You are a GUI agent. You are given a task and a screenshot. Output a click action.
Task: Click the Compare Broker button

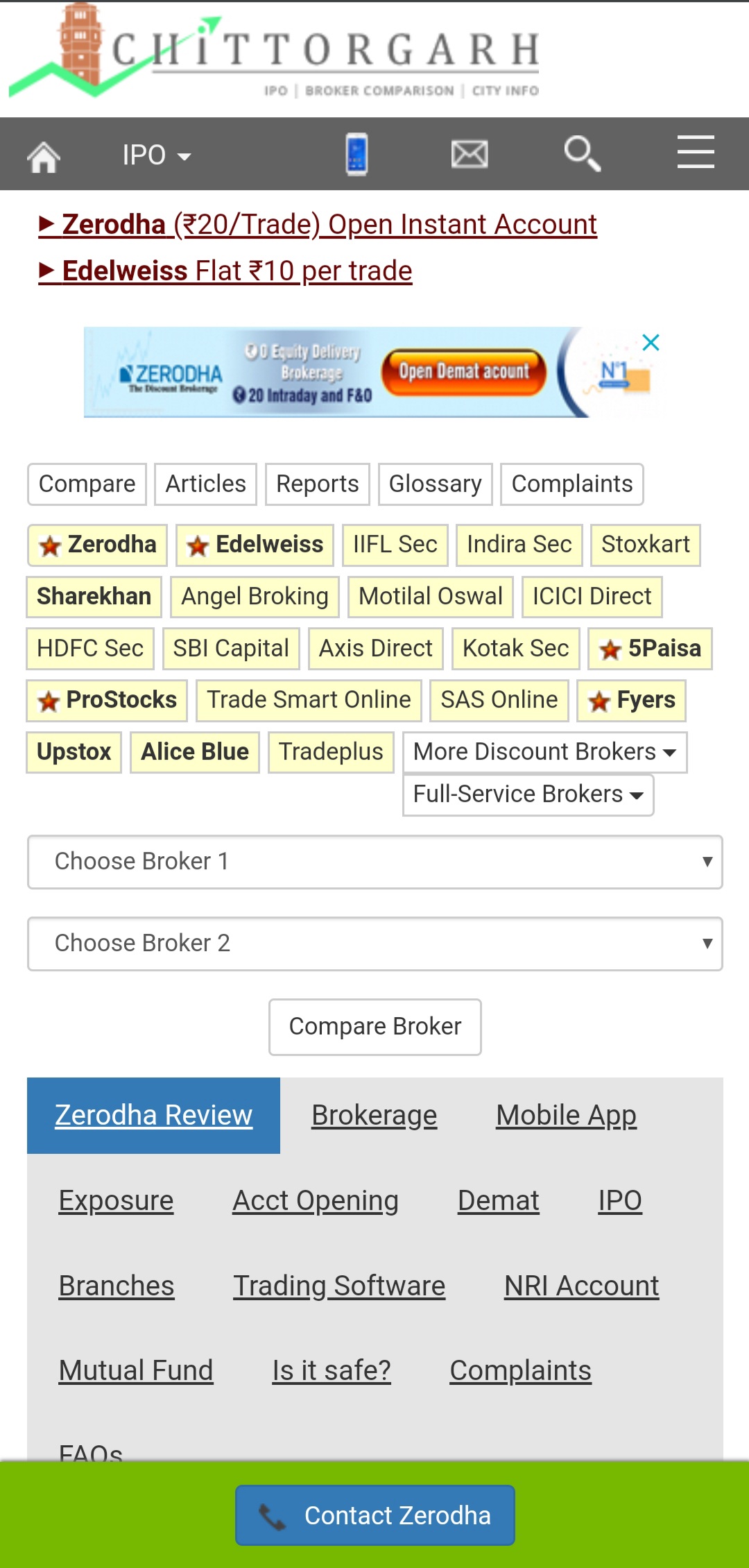(374, 1027)
